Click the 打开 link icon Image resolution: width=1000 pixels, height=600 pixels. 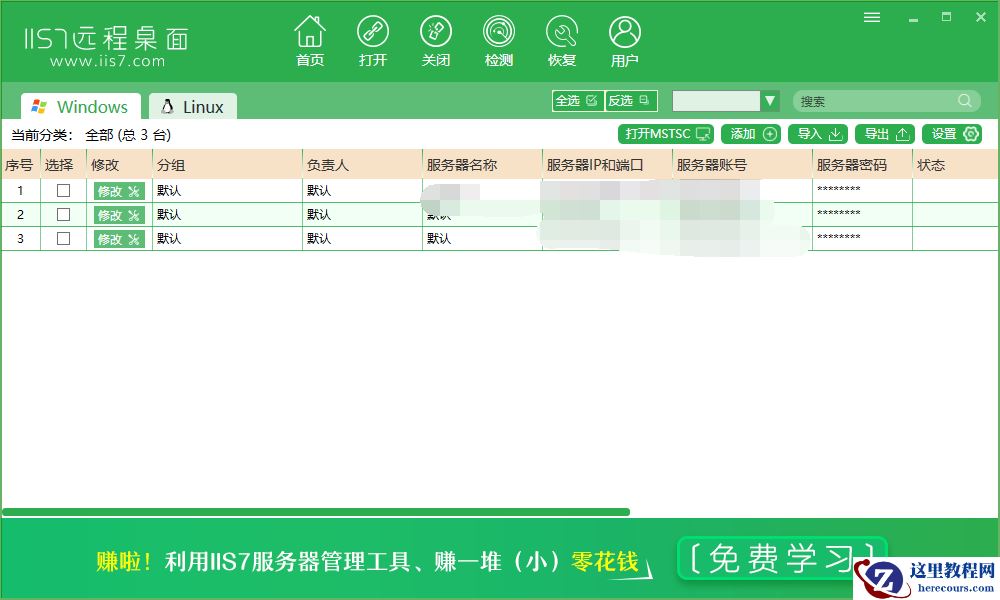373,33
